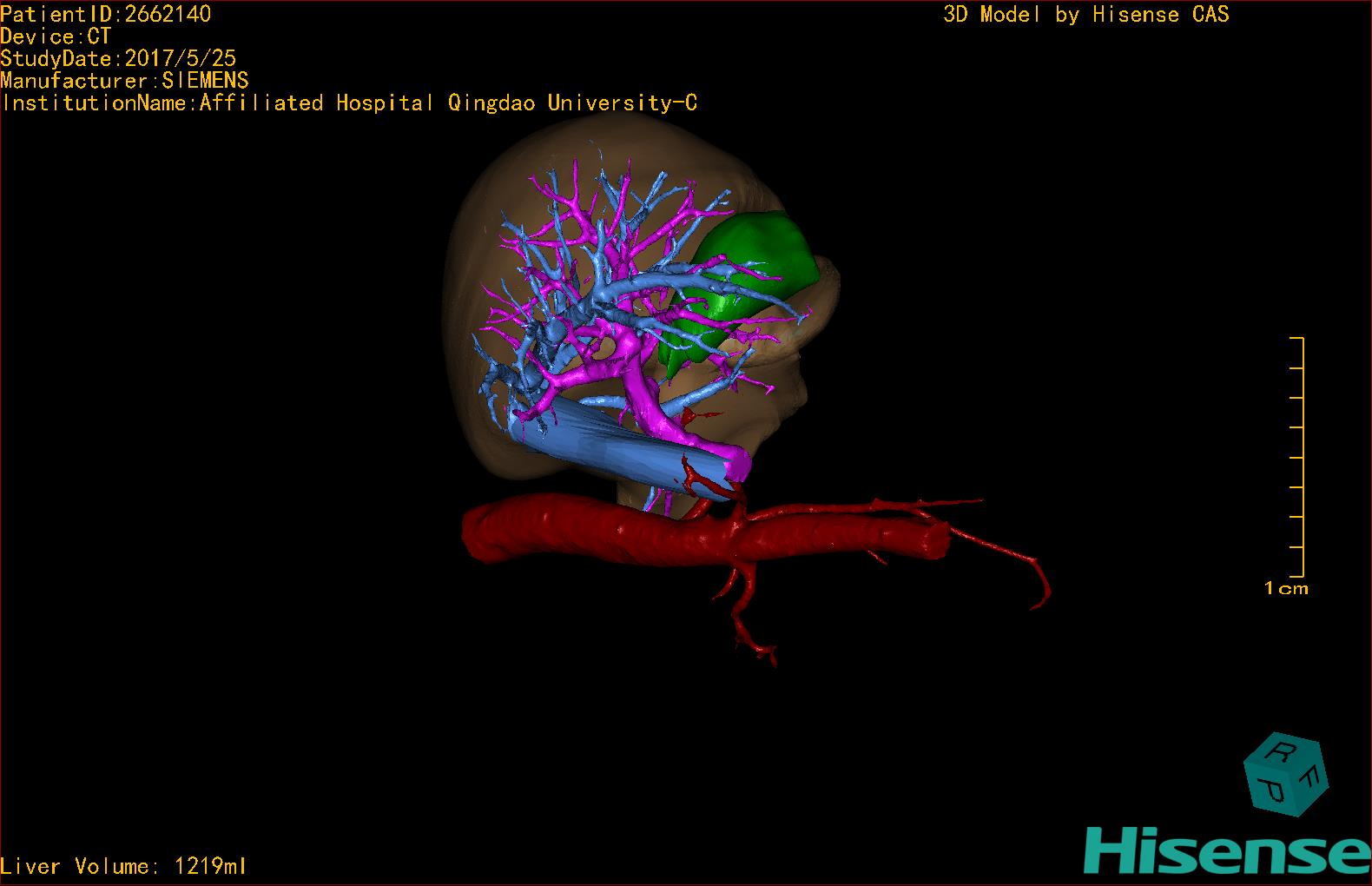
Task: Click the Liver Volume: 1219ml readout
Action: (123, 866)
